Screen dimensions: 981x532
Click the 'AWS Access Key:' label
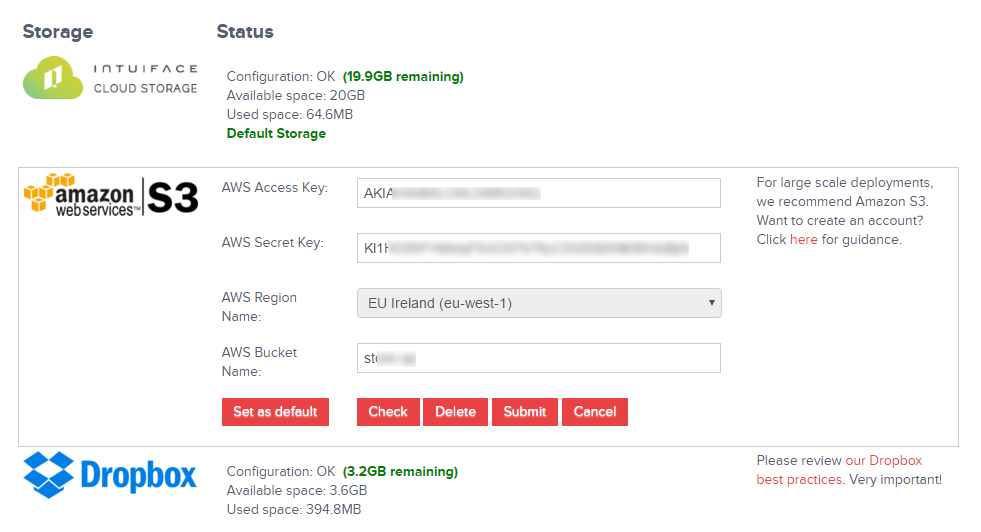click(x=275, y=188)
